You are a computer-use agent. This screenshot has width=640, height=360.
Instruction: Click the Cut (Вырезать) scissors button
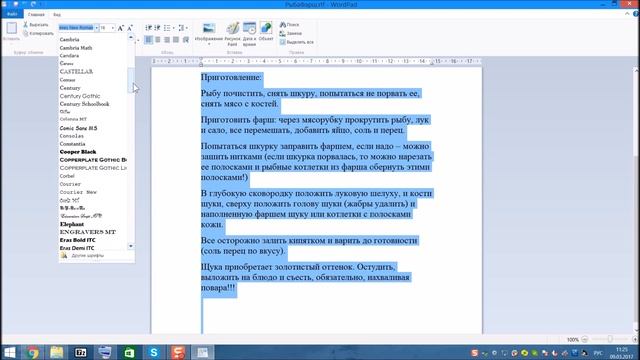click(36, 25)
